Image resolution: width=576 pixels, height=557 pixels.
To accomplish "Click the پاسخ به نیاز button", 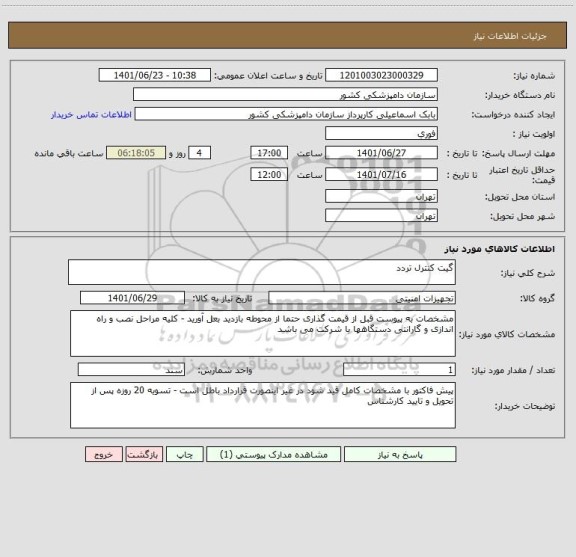I will point(400,454).
